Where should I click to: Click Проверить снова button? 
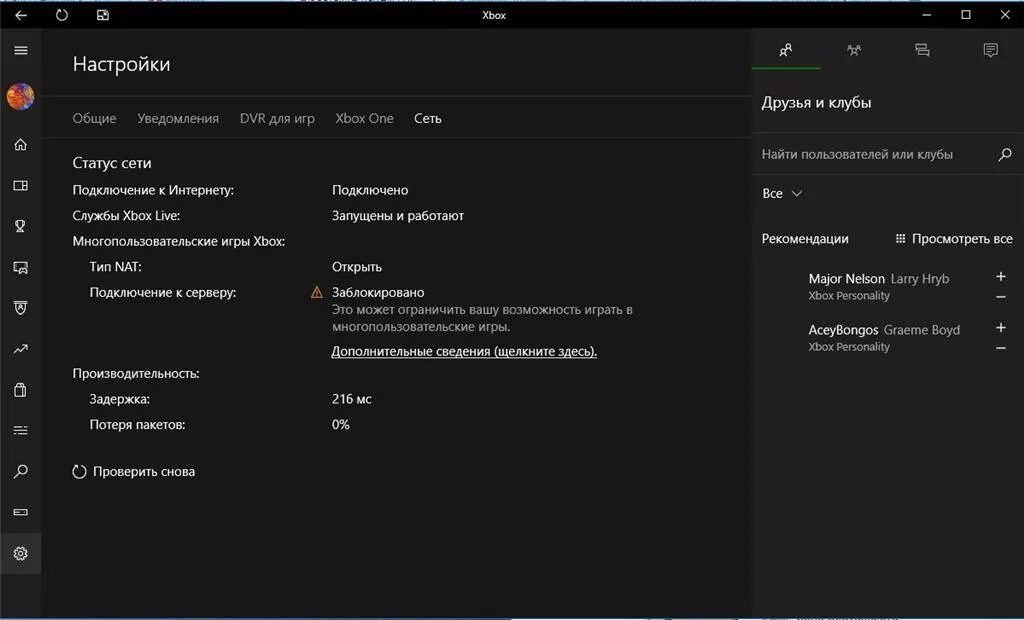(x=134, y=472)
